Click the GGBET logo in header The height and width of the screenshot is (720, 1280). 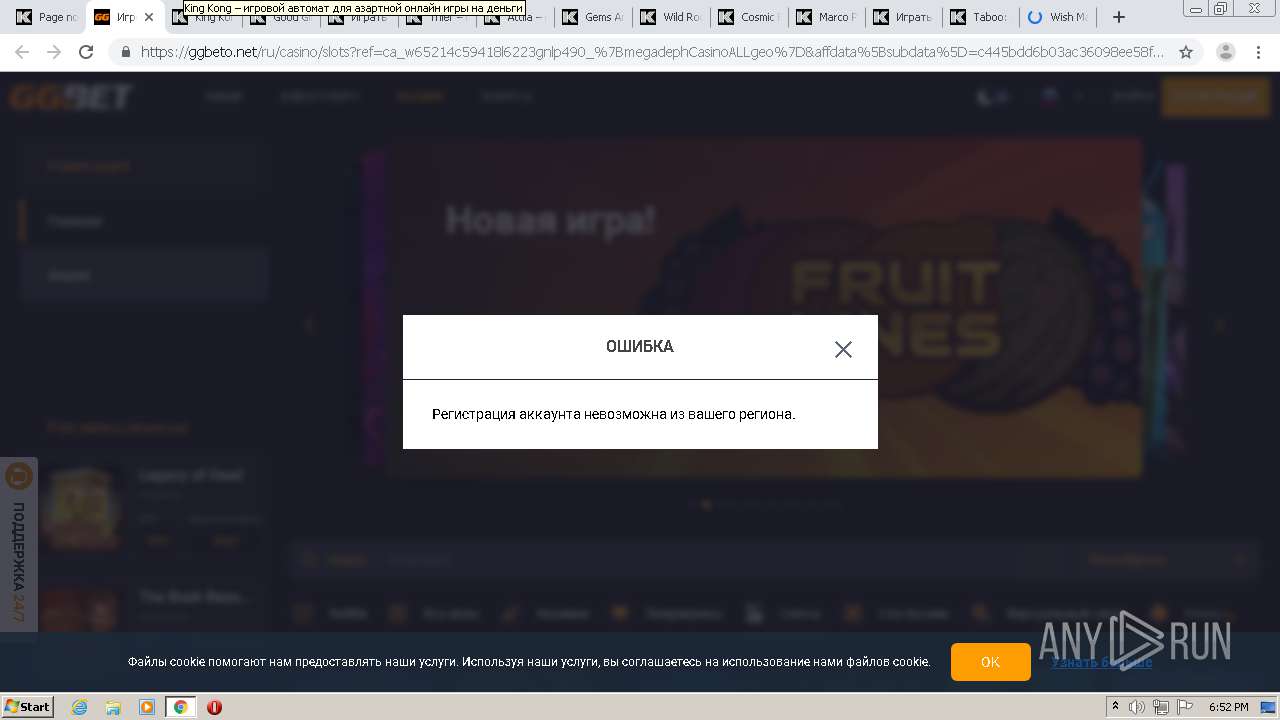pos(71,97)
